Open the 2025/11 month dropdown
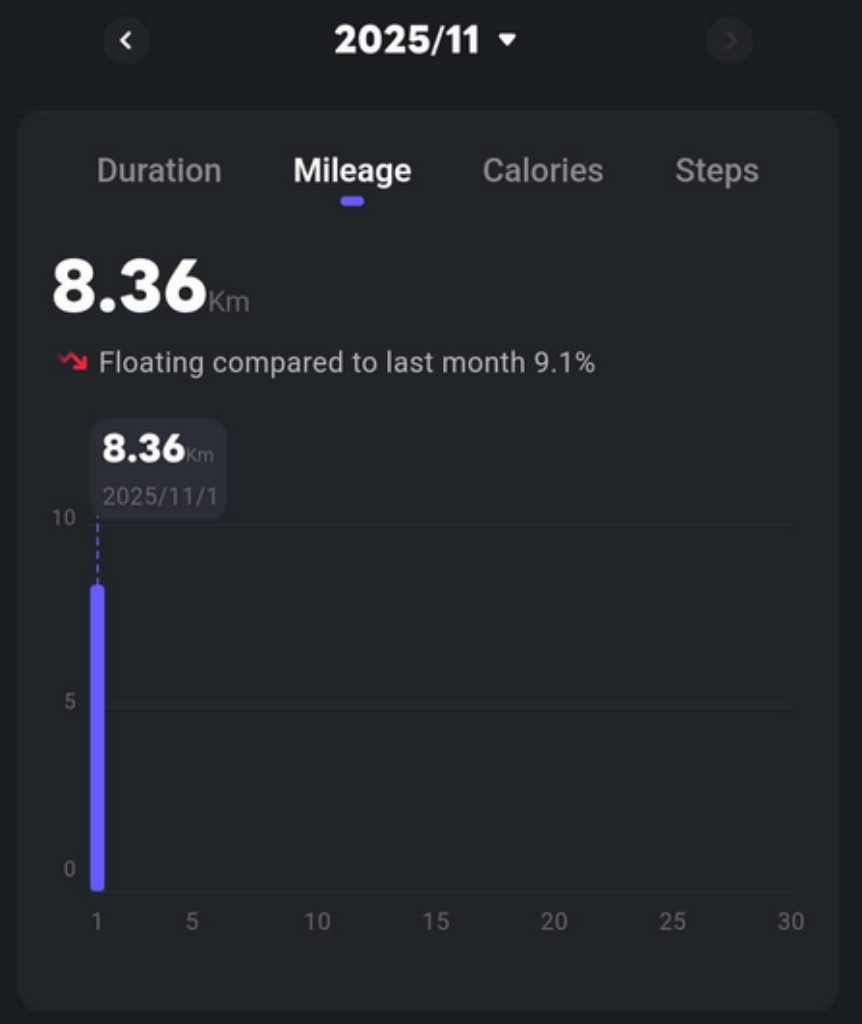 [407, 40]
